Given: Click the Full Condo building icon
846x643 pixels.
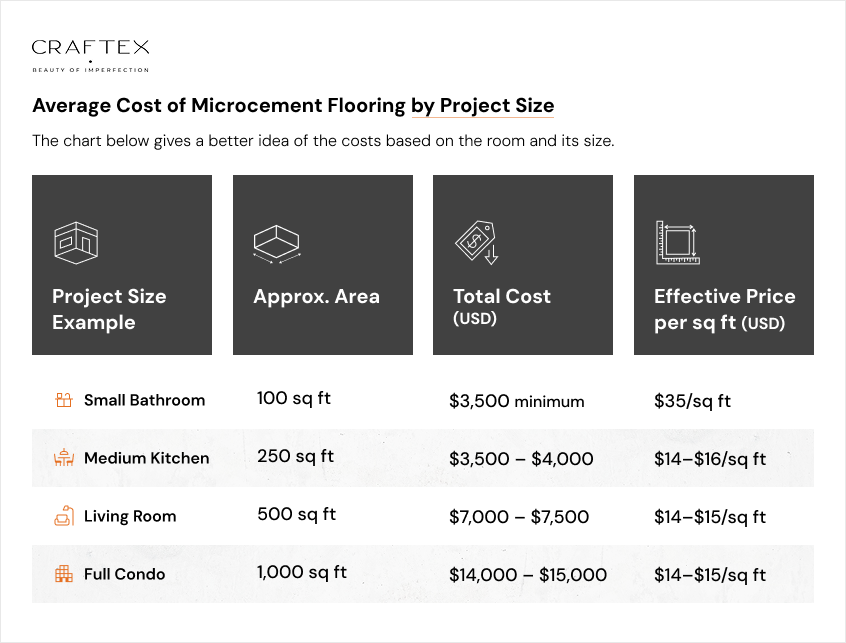Looking at the screenshot, I should coord(64,574).
